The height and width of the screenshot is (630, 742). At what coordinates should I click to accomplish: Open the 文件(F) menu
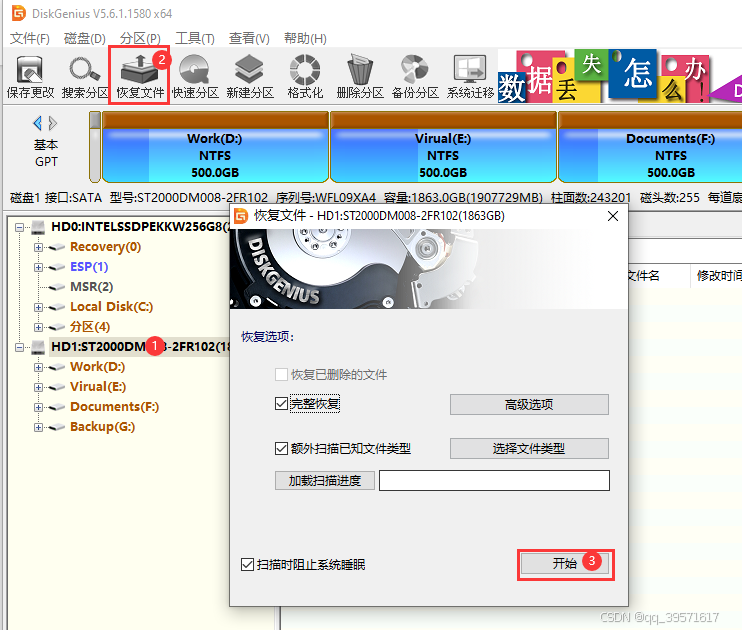tap(30, 38)
